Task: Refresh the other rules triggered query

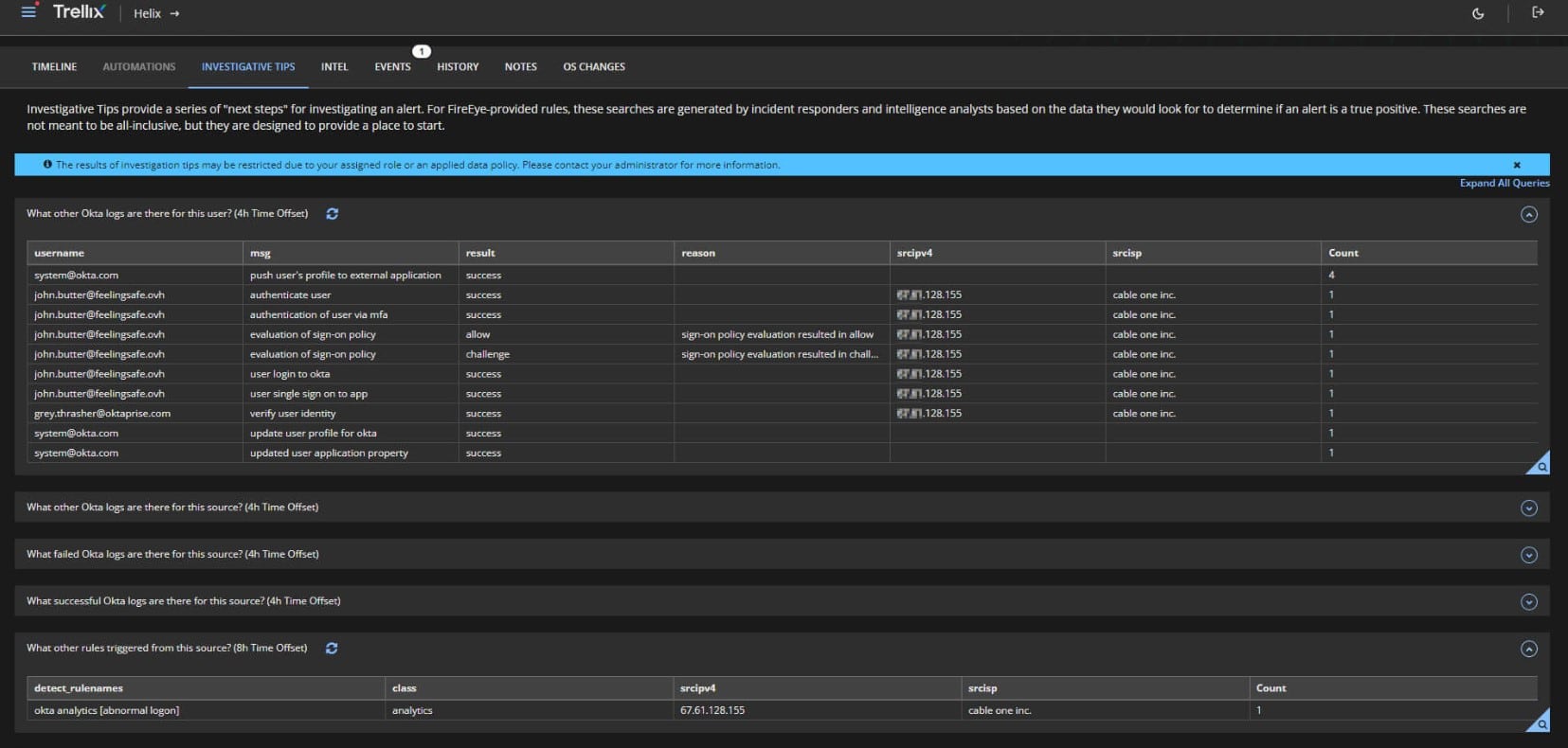Action: [332, 649]
